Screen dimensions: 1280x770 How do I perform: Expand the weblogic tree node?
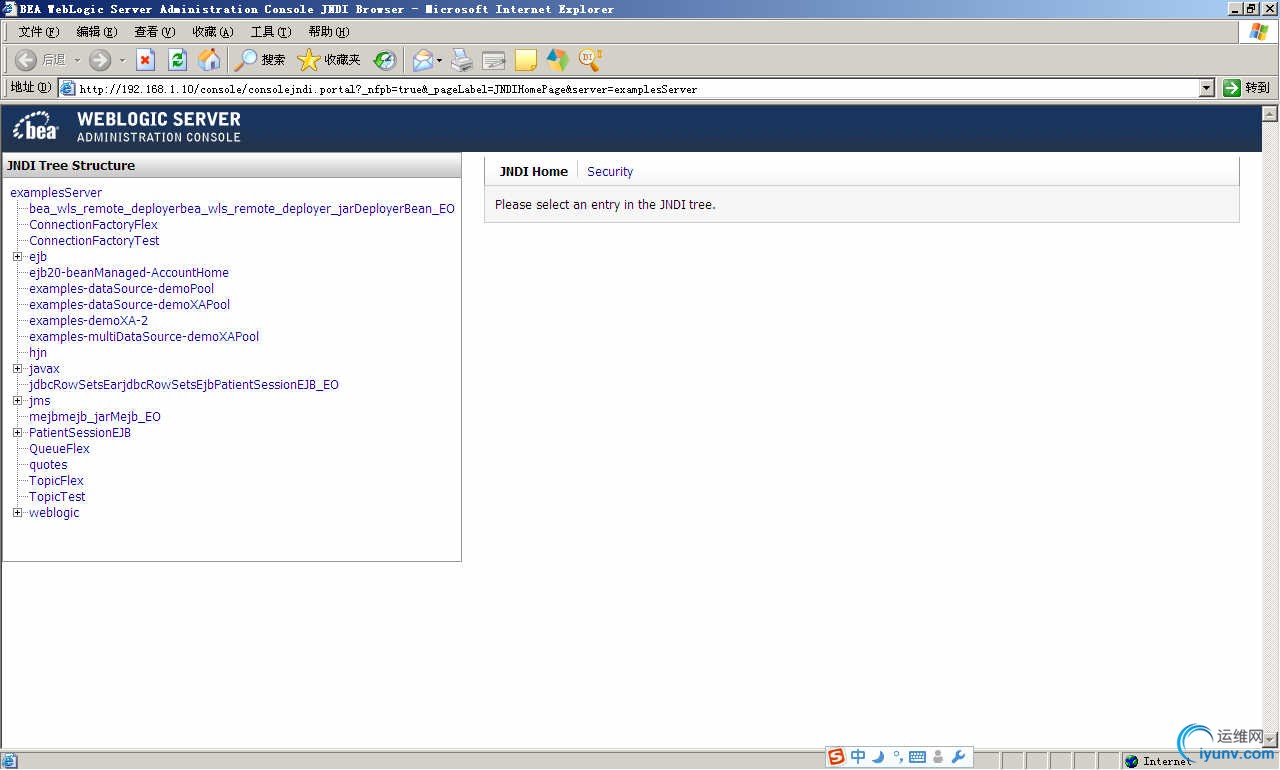(17, 513)
